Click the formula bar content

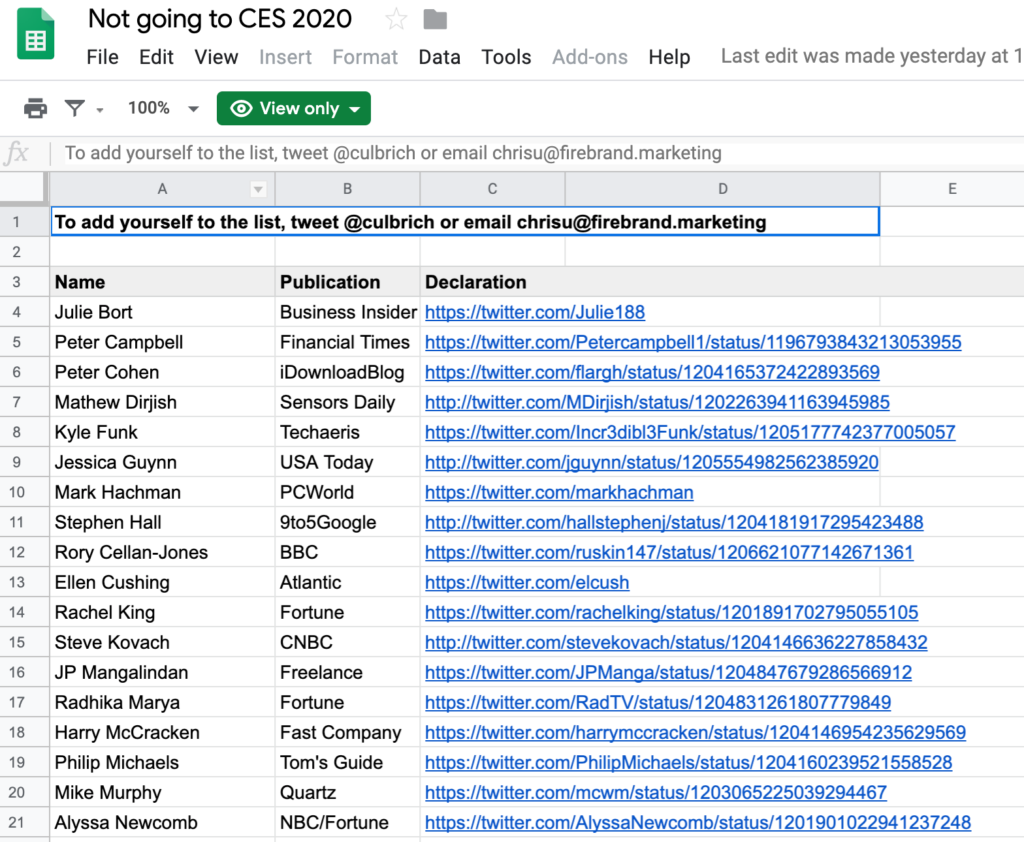pyautogui.click(x=393, y=153)
